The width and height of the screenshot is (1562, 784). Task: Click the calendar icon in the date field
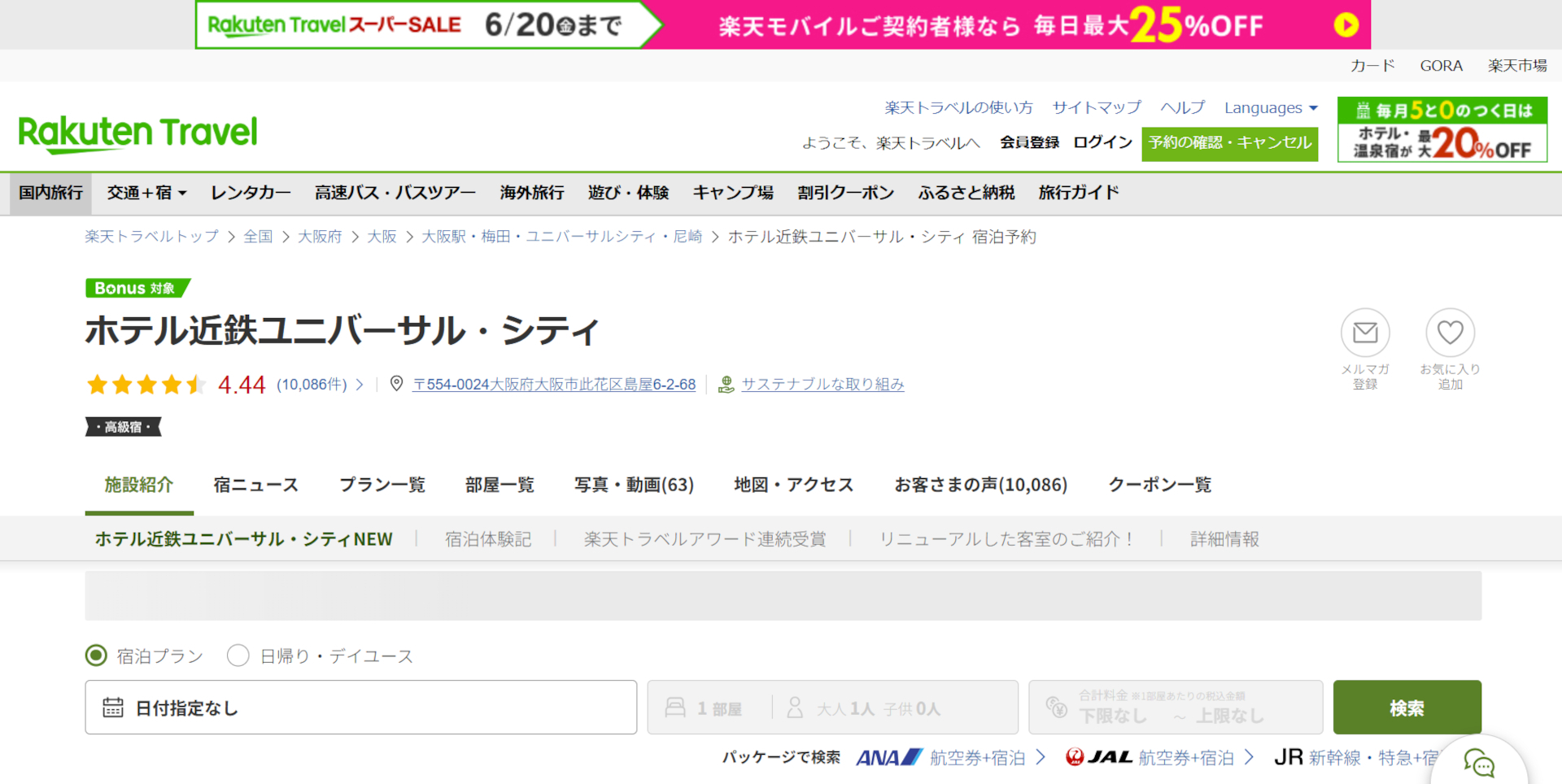(x=114, y=707)
